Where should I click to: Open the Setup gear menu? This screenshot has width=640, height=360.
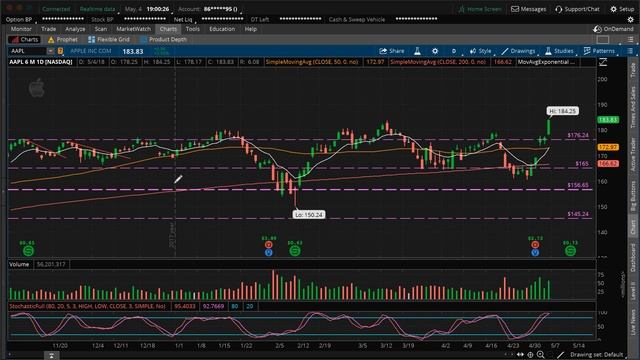click(622, 9)
